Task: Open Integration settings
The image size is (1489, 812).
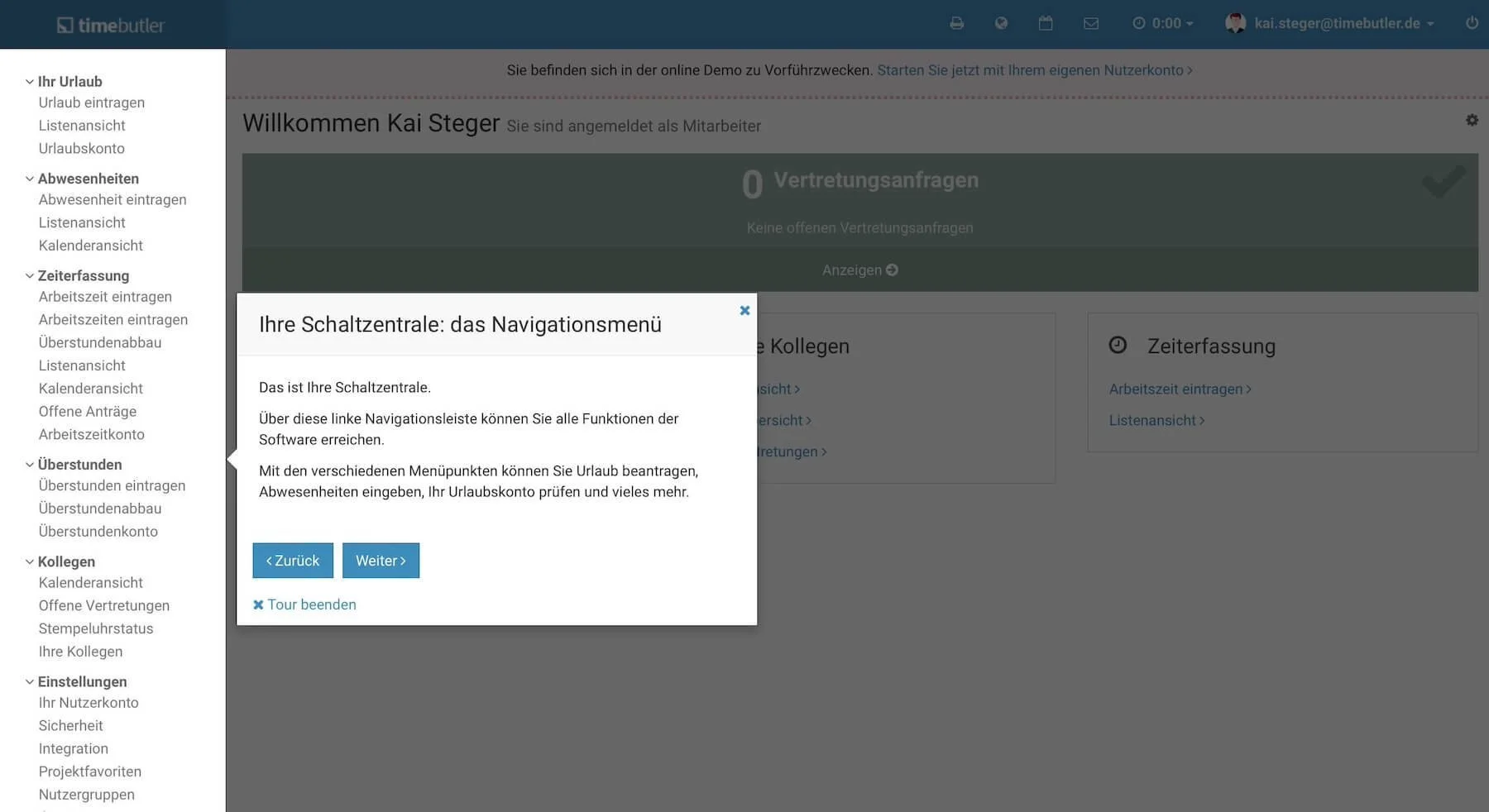Action: point(74,748)
